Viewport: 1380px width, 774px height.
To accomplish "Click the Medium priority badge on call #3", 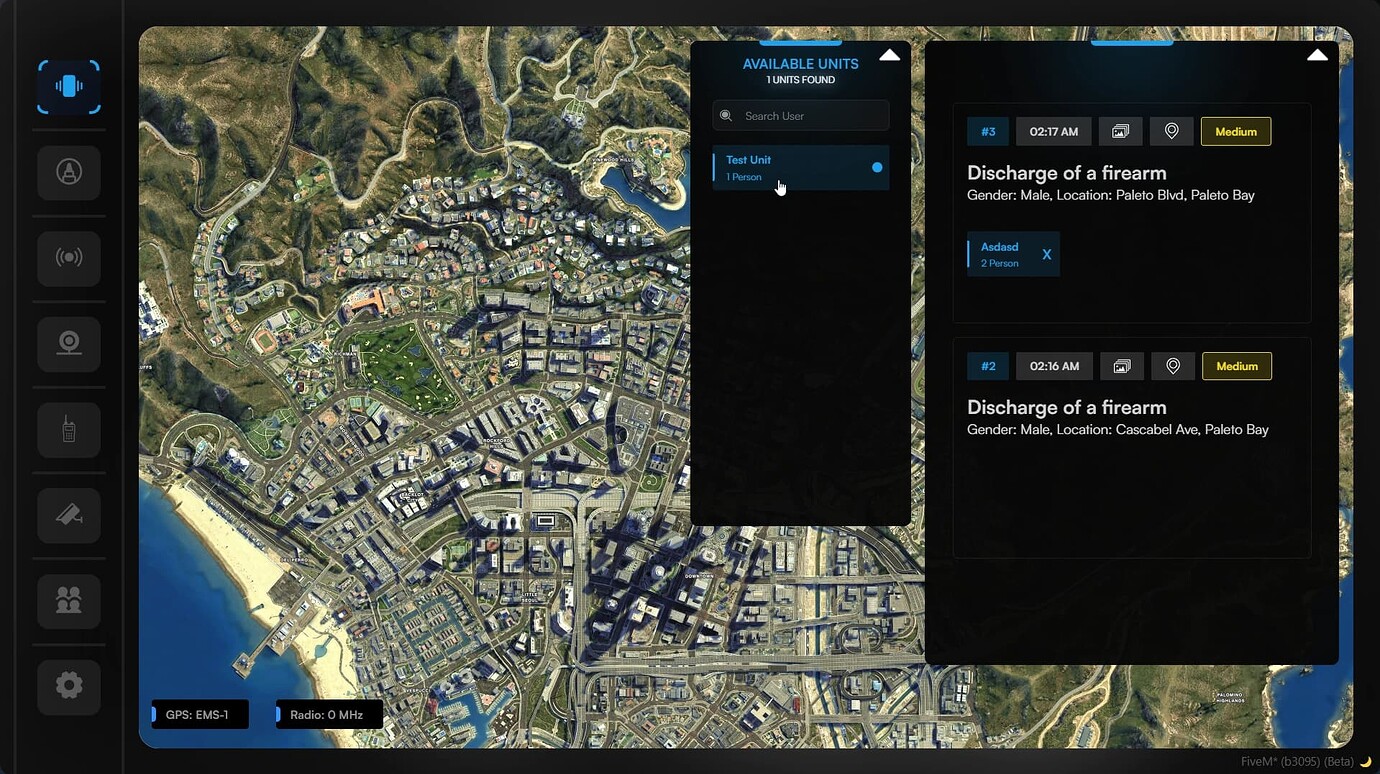I will tap(1236, 131).
